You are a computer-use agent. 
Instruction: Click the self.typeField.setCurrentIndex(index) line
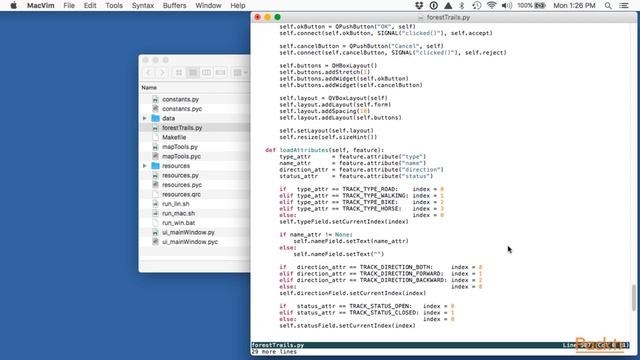[344, 222]
